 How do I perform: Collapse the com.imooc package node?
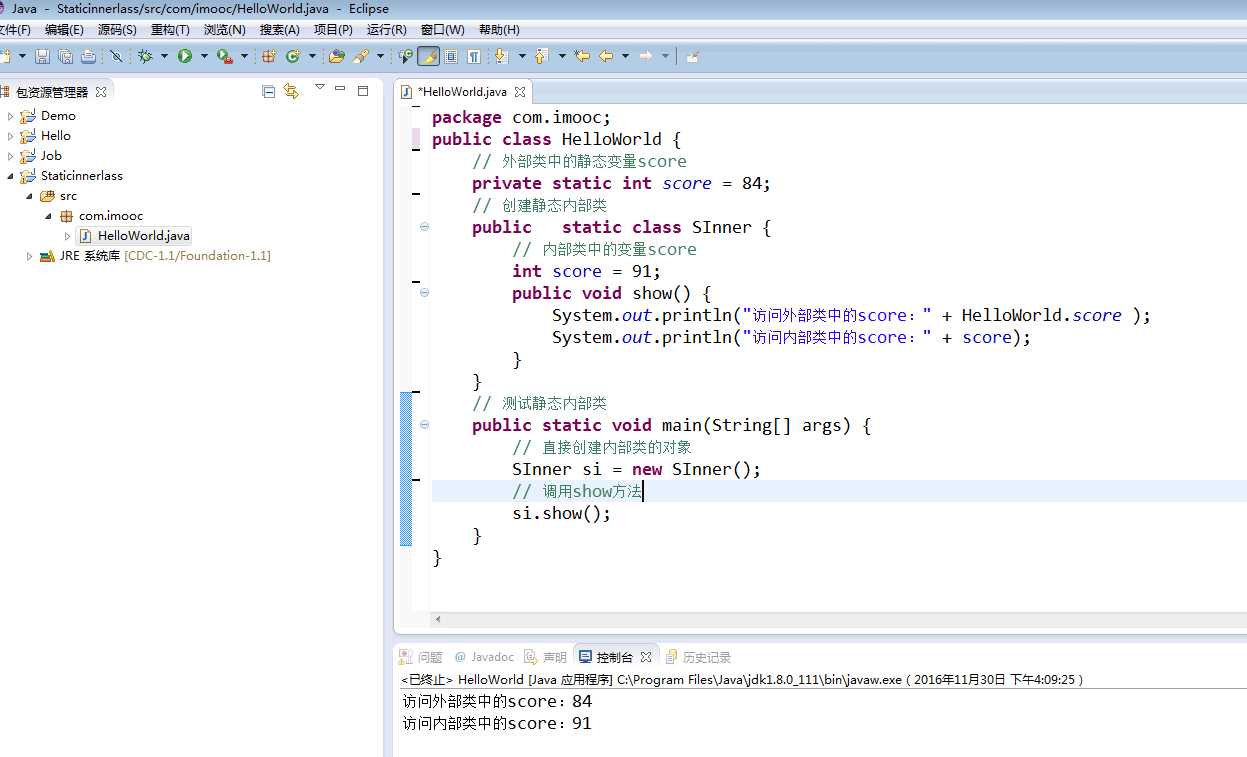pos(49,216)
